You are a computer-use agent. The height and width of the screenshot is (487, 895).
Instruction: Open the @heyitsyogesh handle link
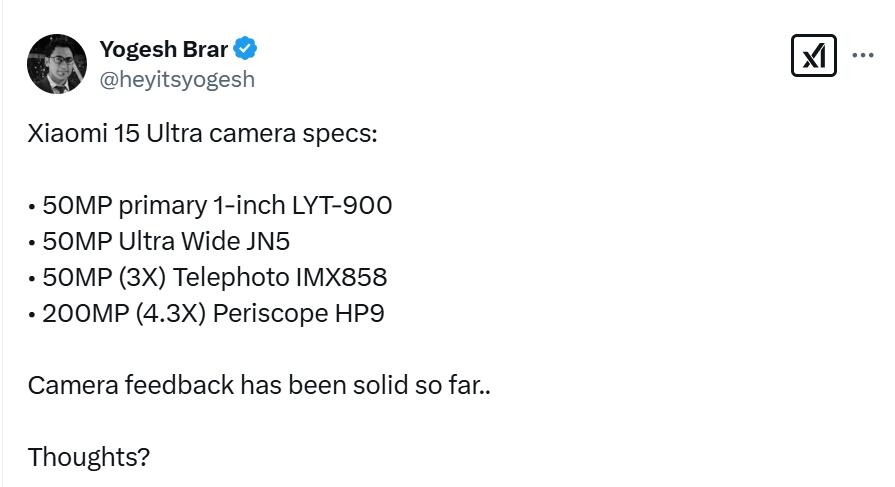point(177,79)
